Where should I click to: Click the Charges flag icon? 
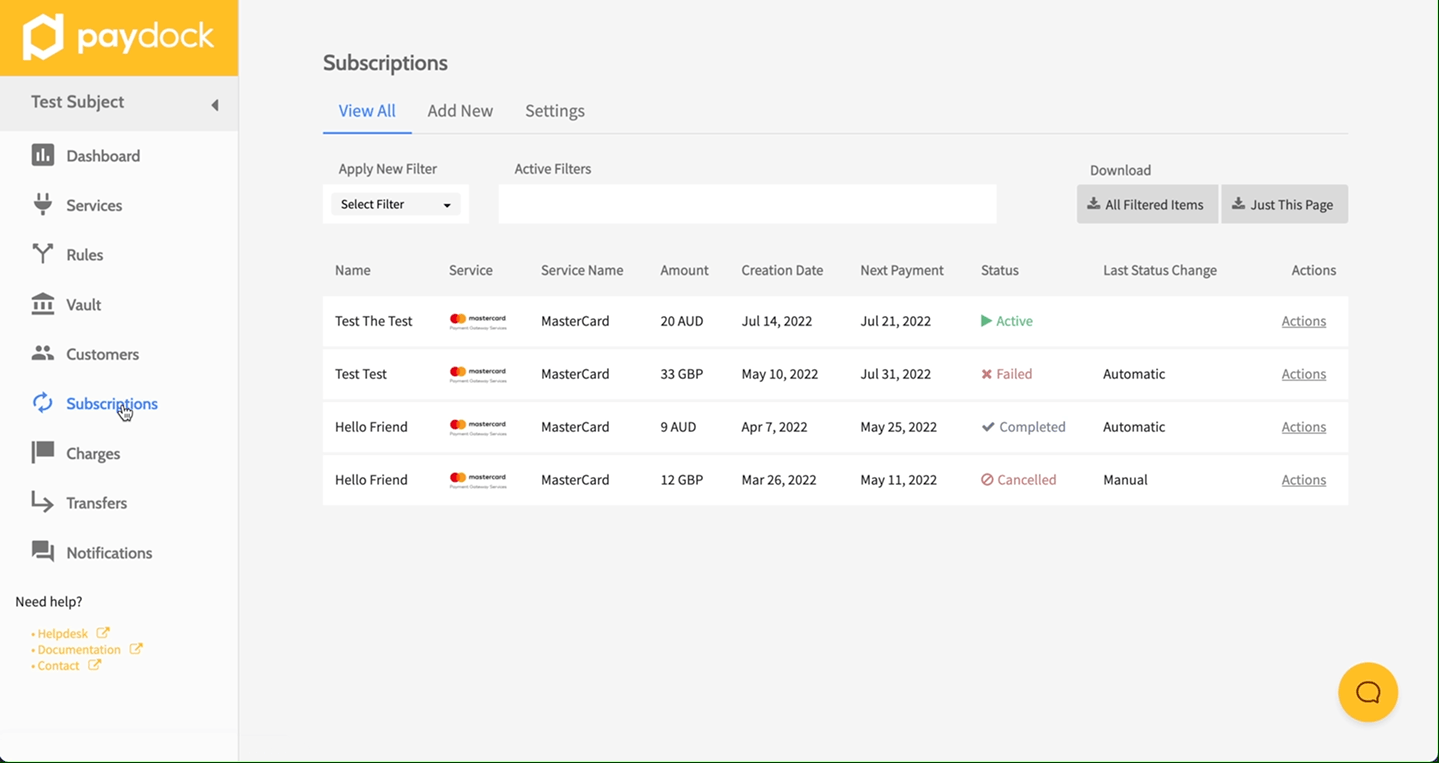42,453
